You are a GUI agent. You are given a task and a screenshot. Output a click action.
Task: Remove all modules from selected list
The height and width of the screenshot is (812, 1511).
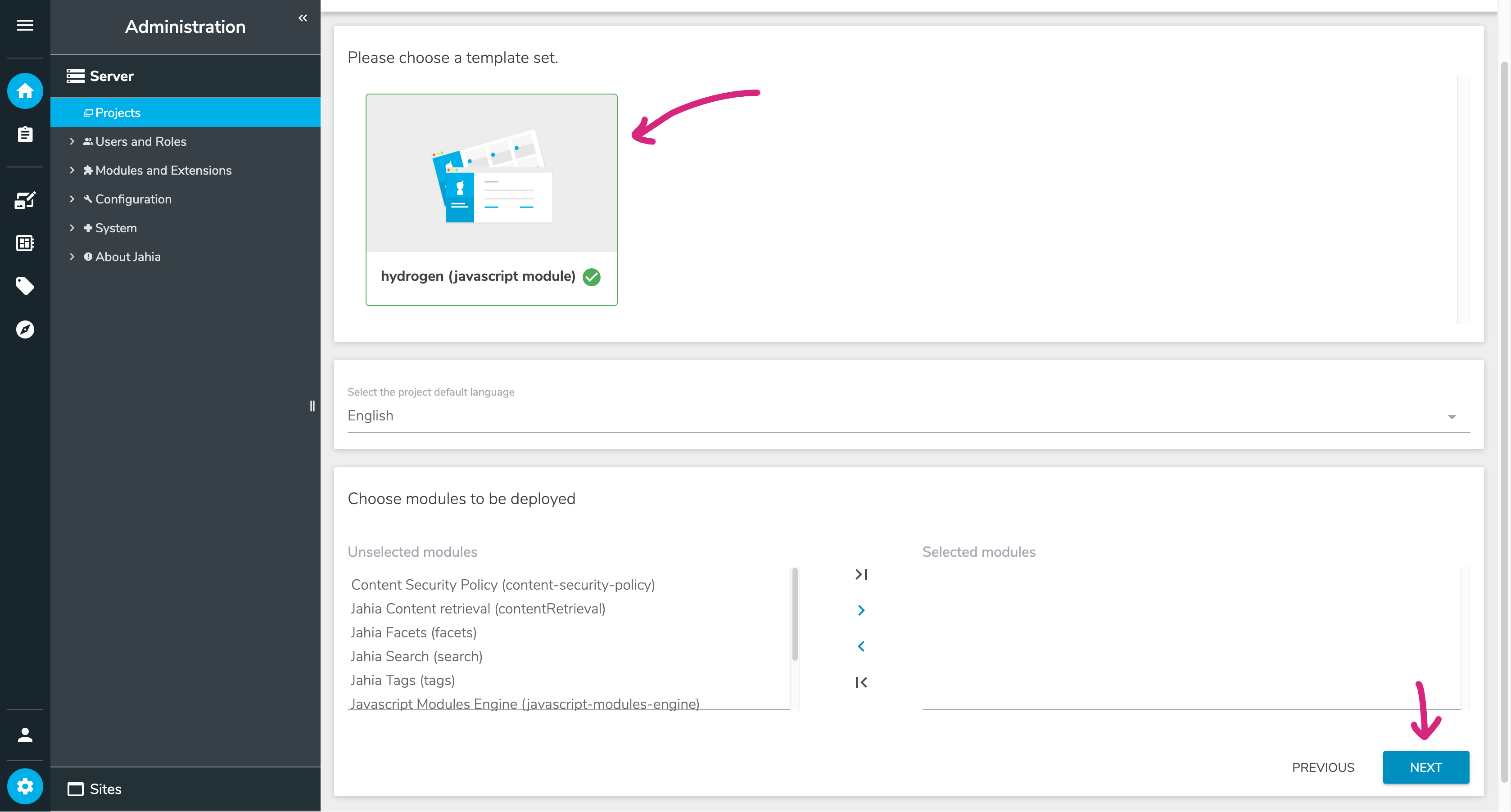(860, 682)
